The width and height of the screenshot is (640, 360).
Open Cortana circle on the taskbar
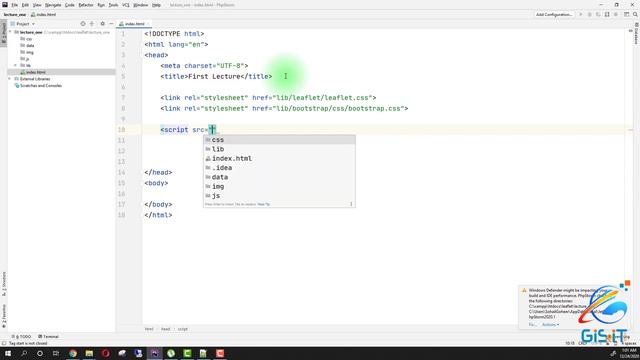click(x=40, y=353)
